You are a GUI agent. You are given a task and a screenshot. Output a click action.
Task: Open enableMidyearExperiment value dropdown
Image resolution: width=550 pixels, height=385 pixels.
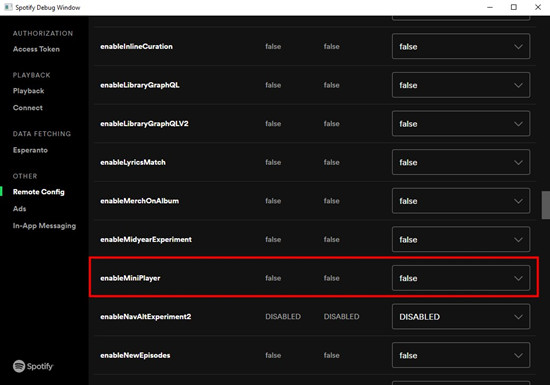click(x=461, y=239)
